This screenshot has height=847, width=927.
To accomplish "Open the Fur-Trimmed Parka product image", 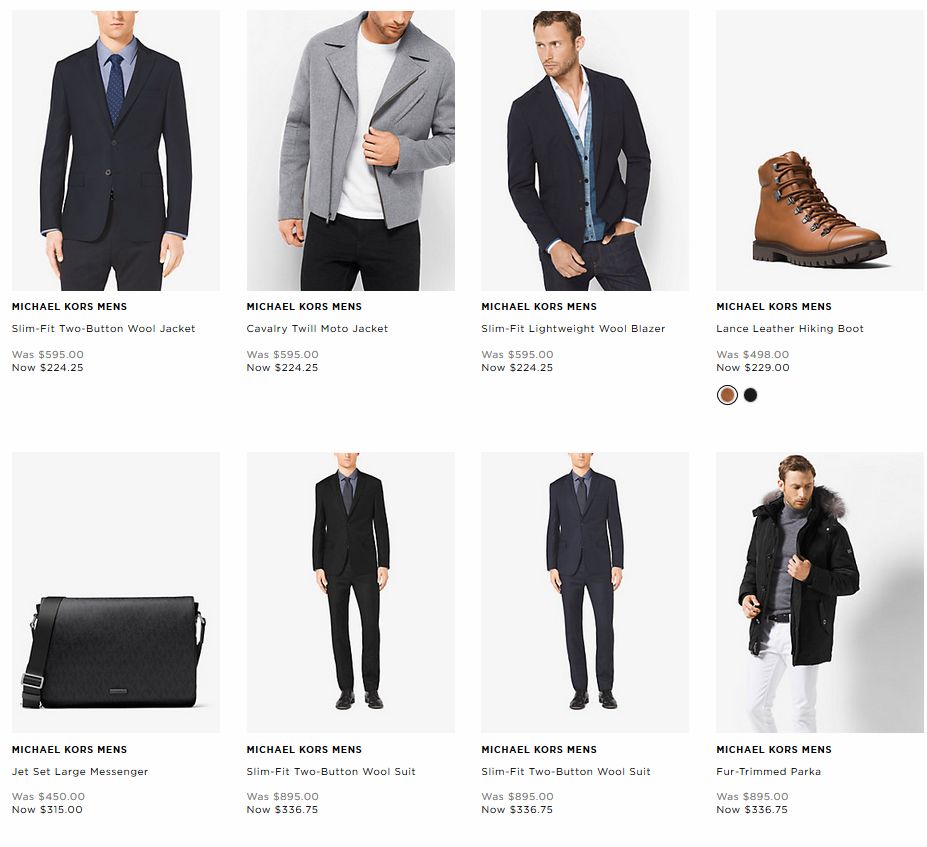I will point(820,593).
